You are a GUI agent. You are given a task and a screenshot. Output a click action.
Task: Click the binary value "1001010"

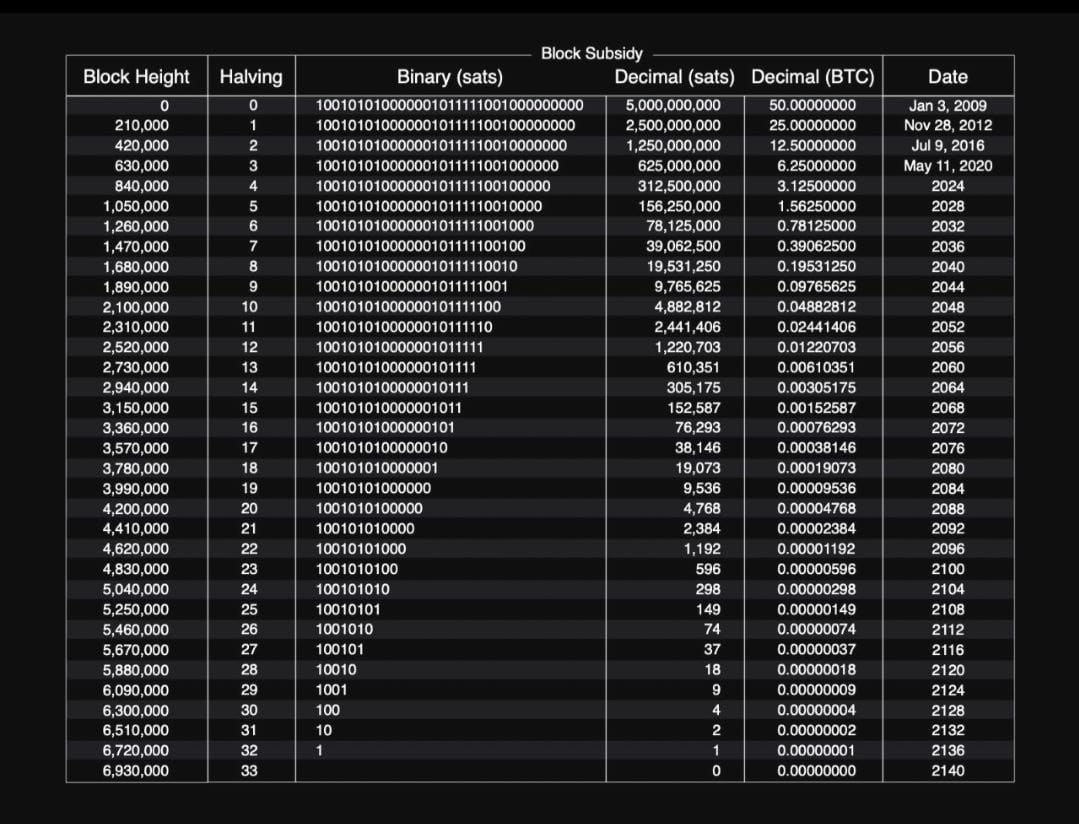(344, 629)
